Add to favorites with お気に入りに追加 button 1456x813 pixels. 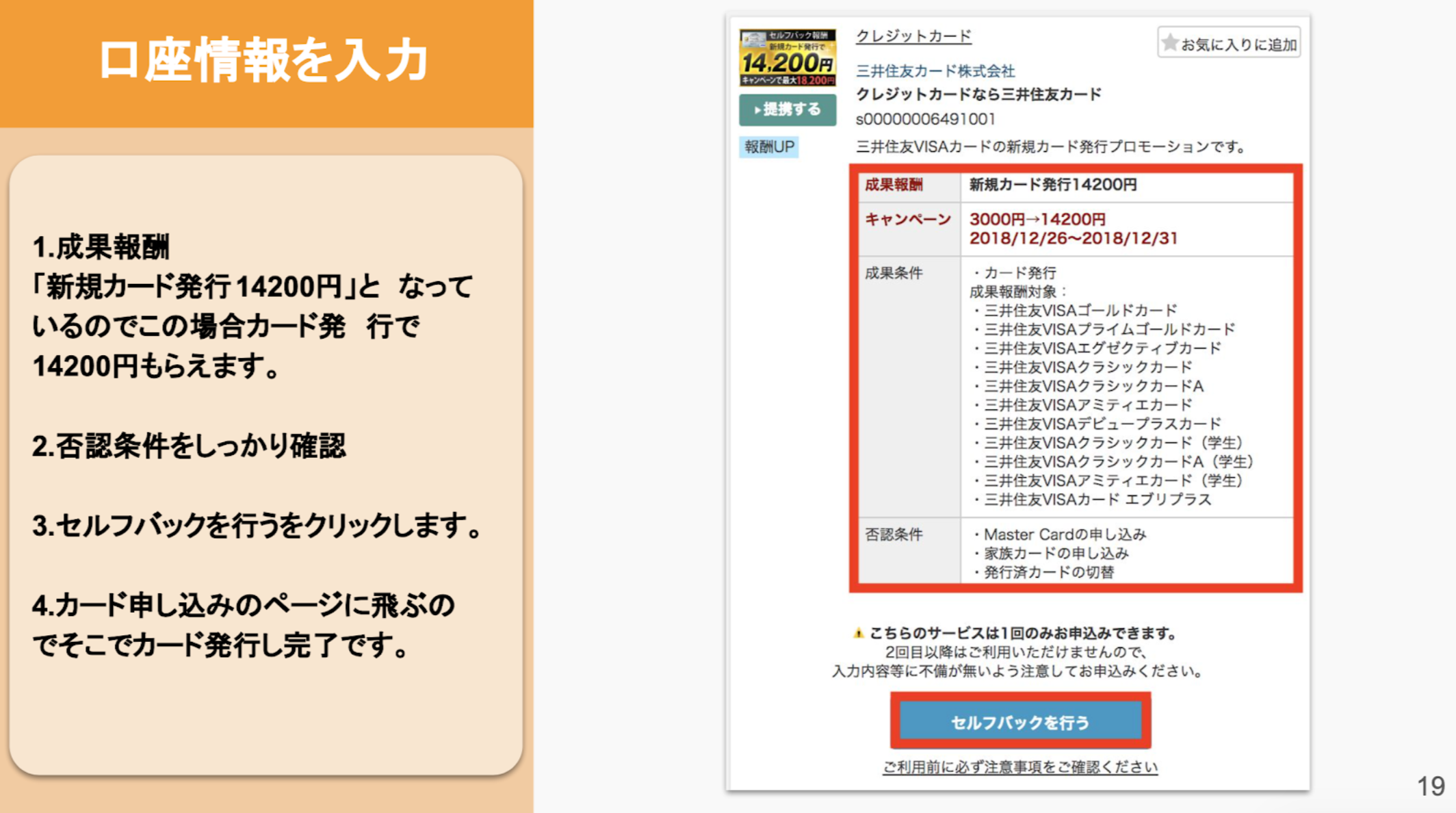(x=1229, y=44)
